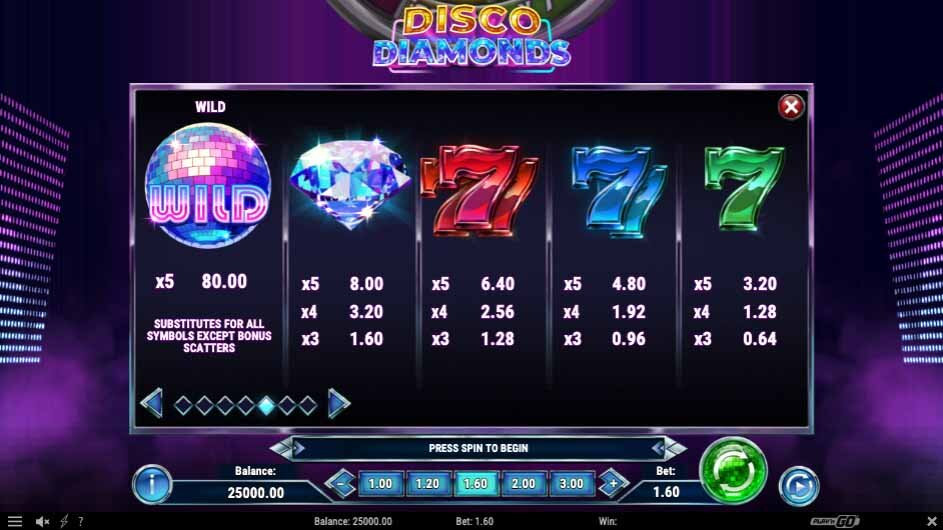Jump to the last paytable page diamond
The image size is (943, 530).
tap(308, 405)
